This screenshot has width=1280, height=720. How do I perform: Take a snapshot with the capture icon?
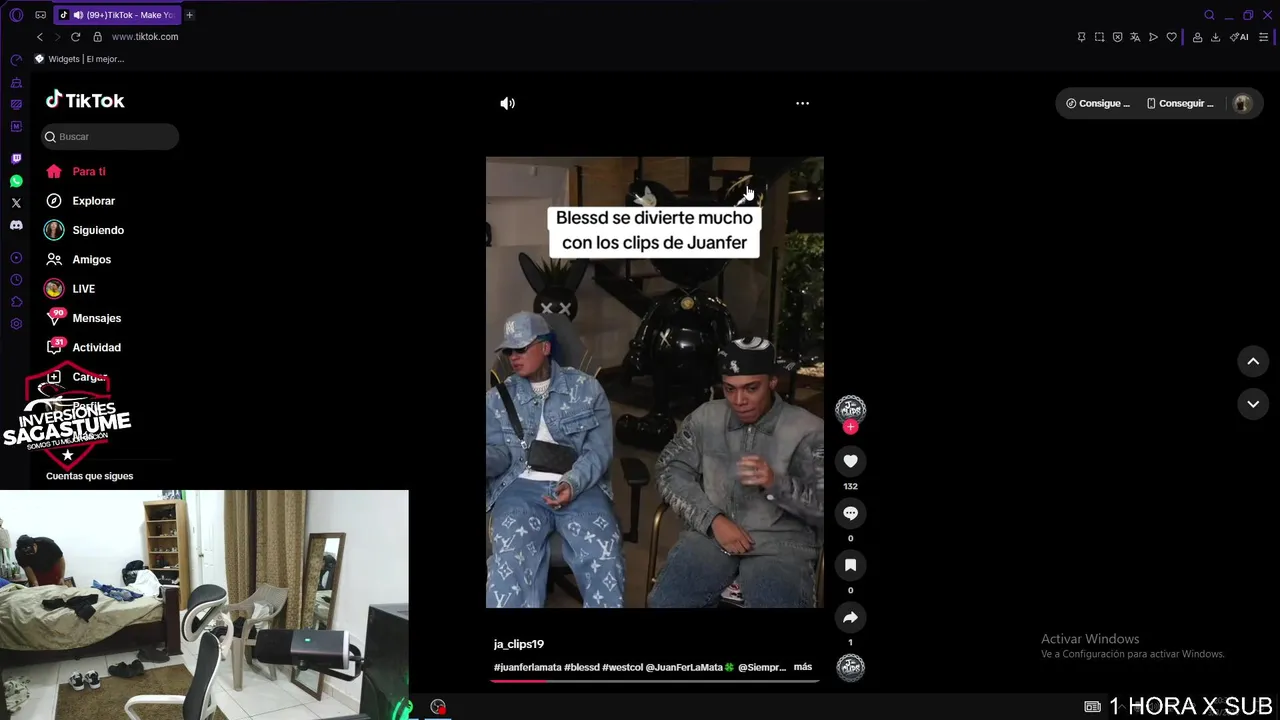(x=1099, y=37)
